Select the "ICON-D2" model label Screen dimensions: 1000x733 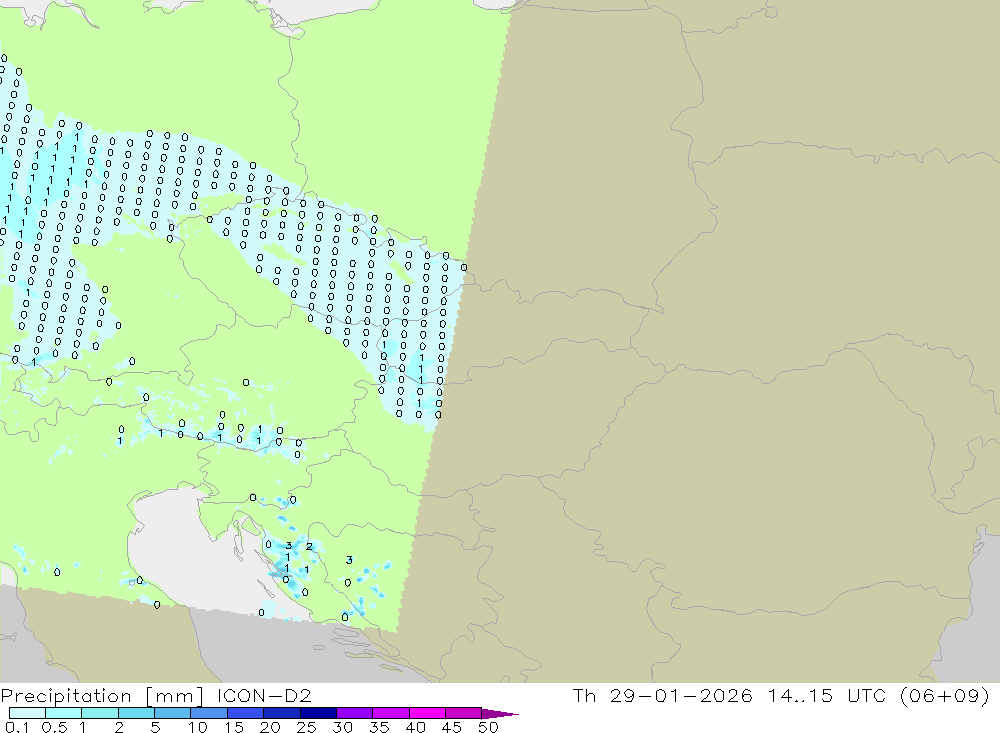coord(264,695)
